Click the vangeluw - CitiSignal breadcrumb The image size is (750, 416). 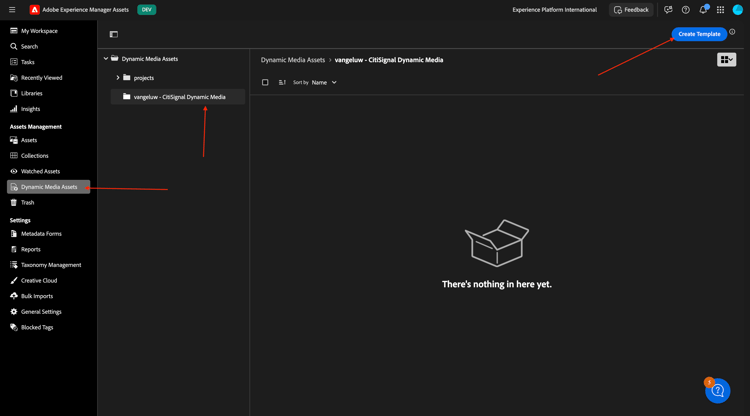[388, 60]
